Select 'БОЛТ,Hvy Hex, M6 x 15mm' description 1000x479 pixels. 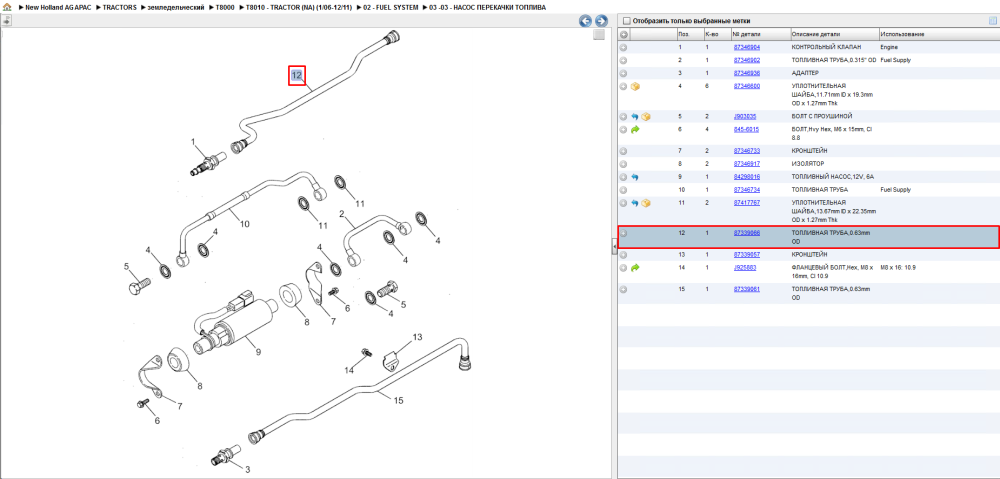(832, 133)
